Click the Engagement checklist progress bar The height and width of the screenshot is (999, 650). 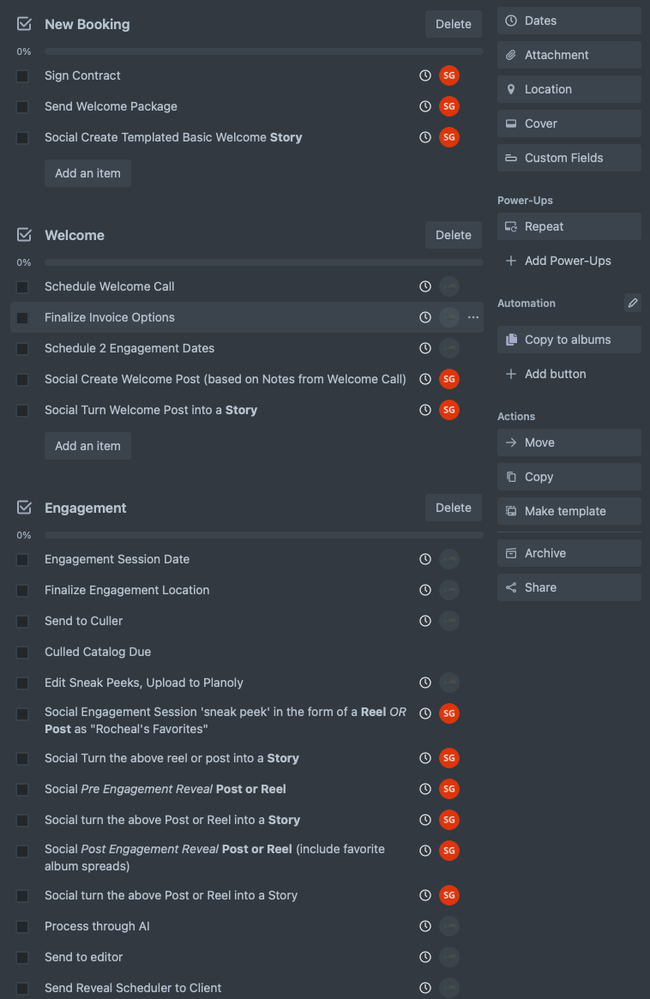[264, 536]
